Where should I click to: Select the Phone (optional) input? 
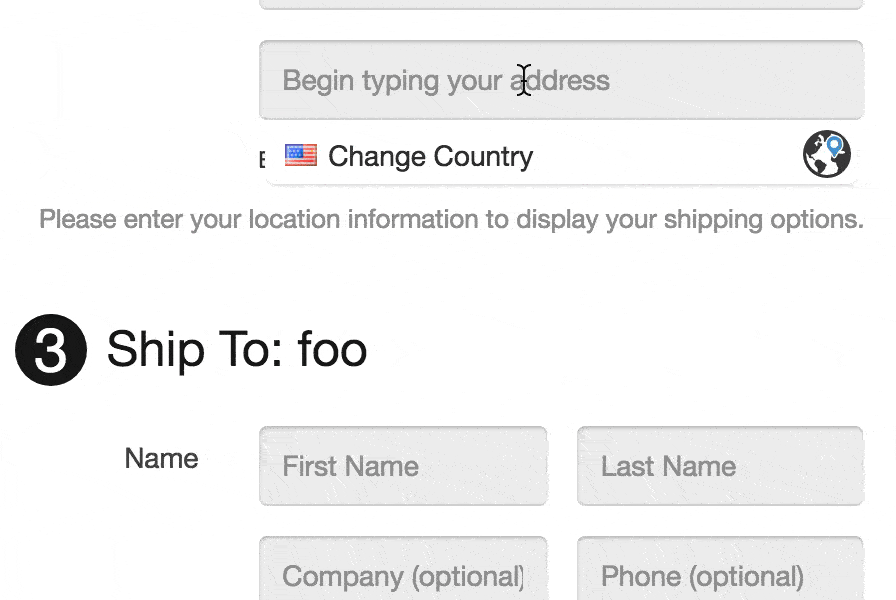point(720,569)
